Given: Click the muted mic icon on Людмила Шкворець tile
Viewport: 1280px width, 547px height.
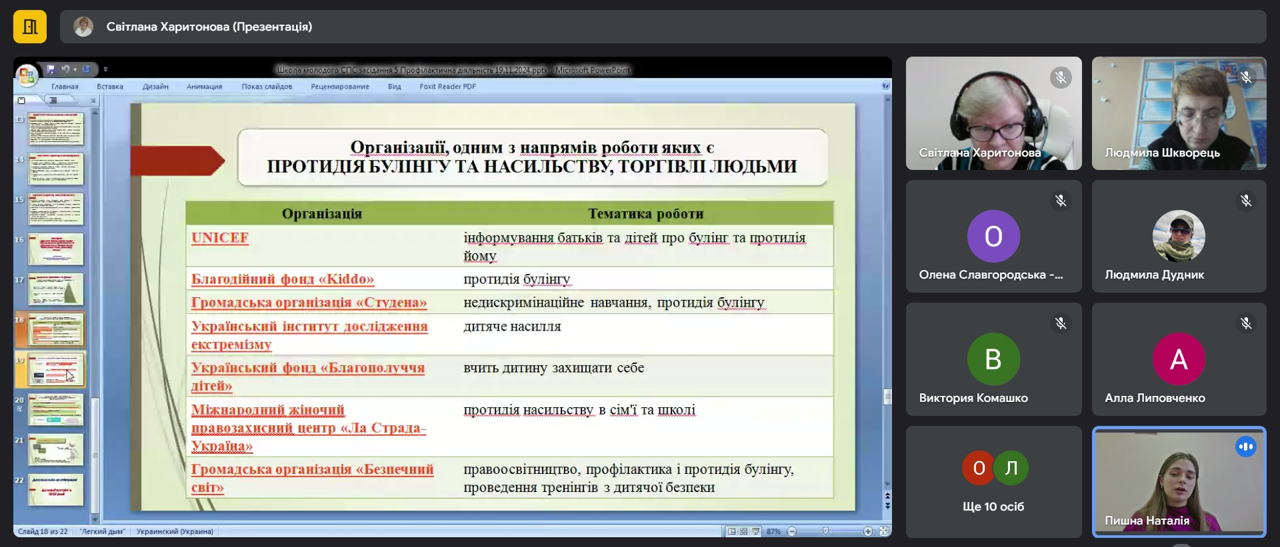Looking at the screenshot, I should (1246, 77).
